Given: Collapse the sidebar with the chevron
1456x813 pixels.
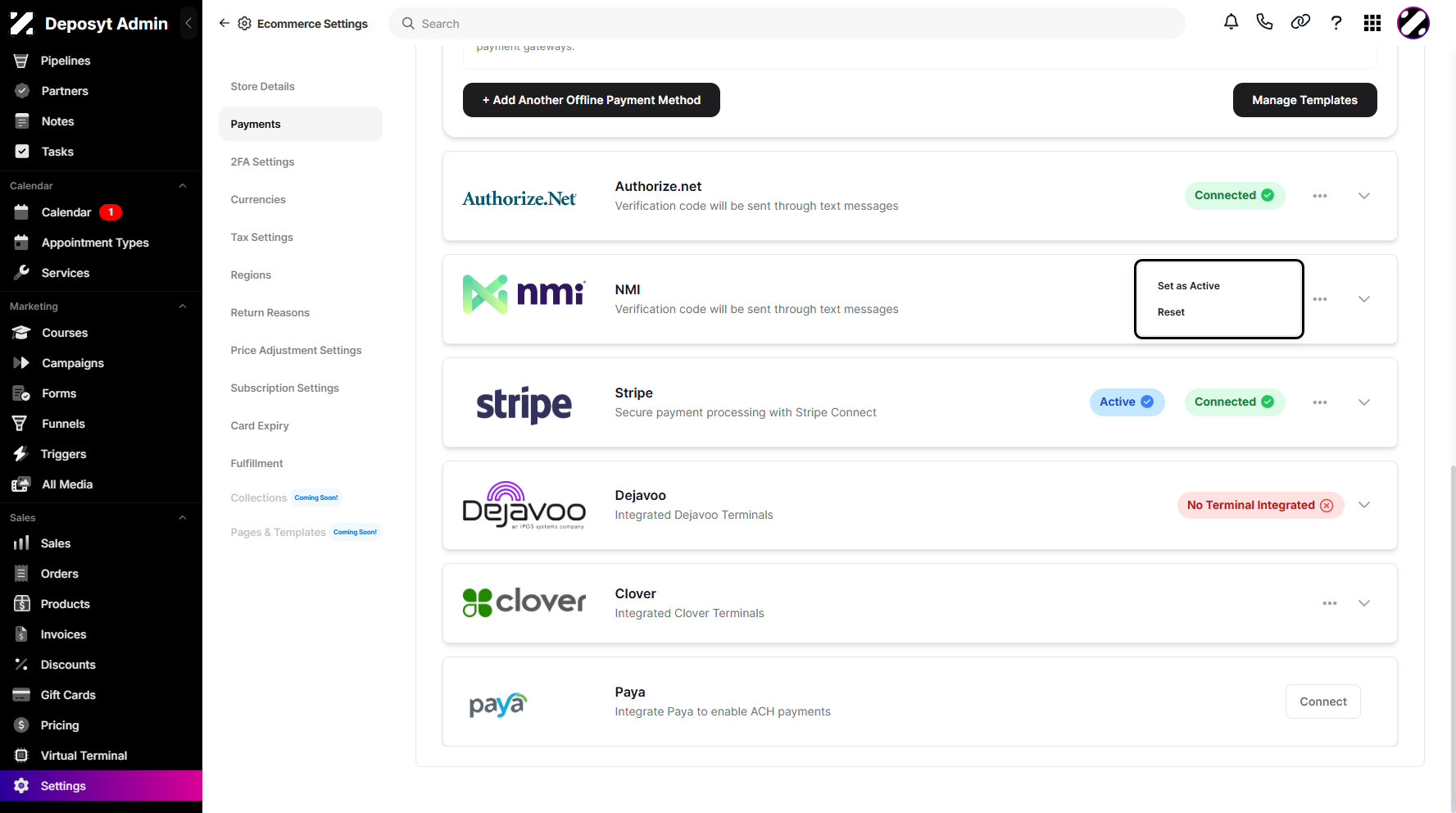Looking at the screenshot, I should [x=188, y=23].
